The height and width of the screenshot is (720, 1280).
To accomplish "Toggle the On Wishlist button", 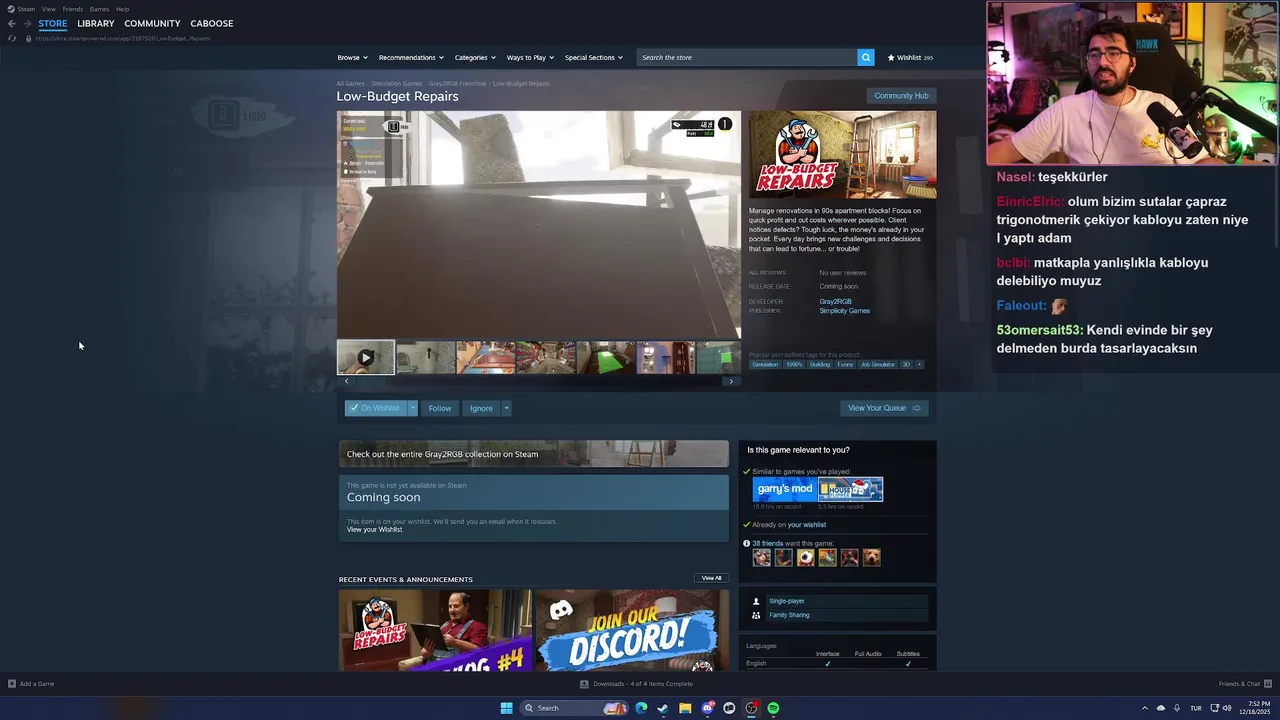I will coord(375,408).
